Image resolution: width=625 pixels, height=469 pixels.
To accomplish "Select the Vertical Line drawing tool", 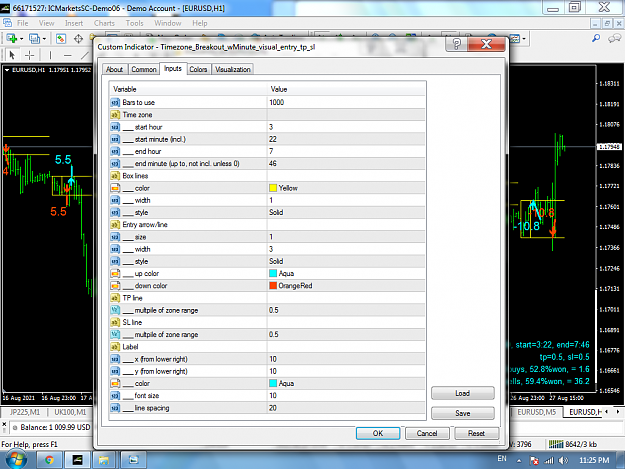I will click(50, 55).
